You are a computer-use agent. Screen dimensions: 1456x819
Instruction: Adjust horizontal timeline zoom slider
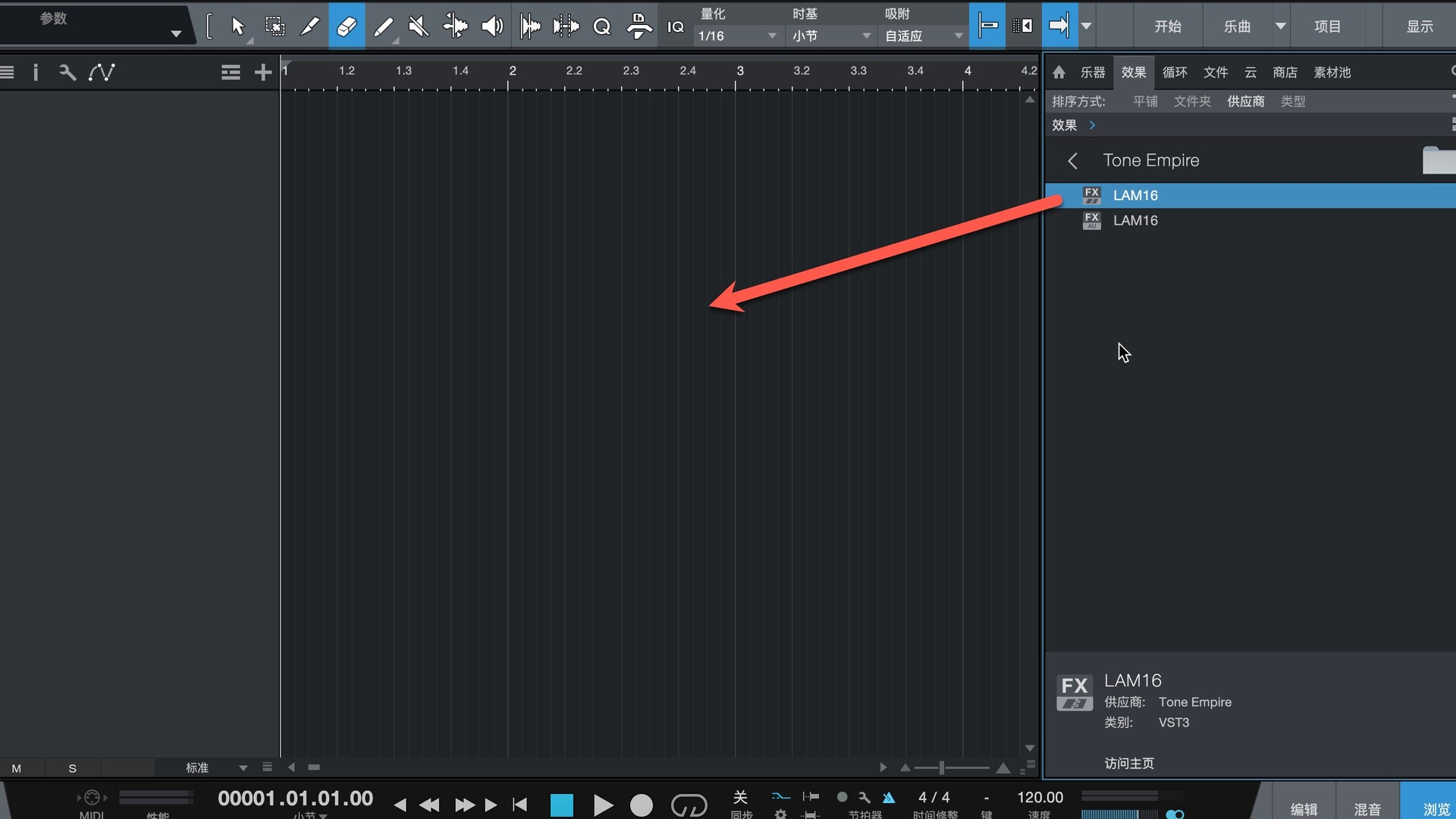tap(942, 767)
